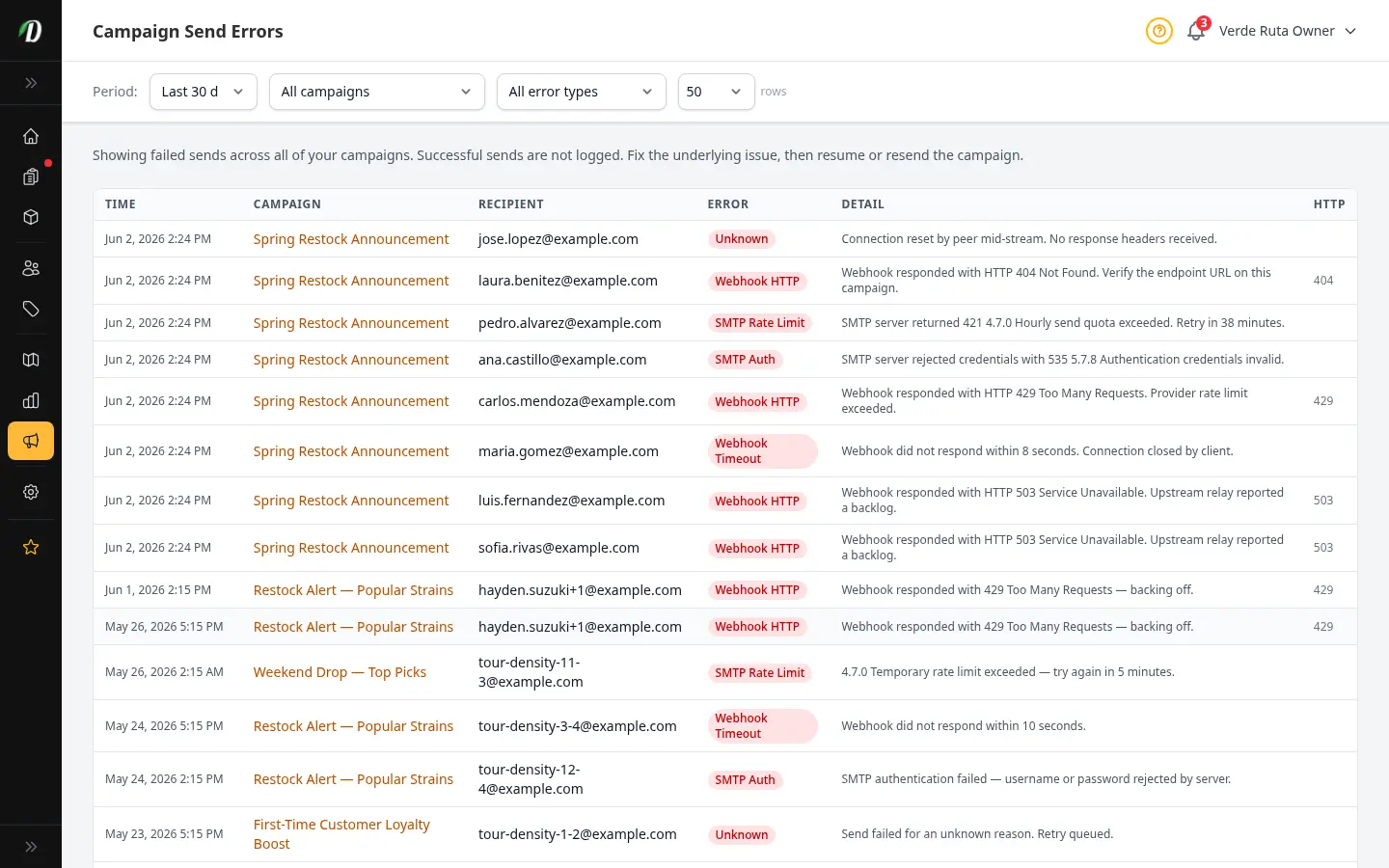Open Spring Restock Announcement link for jose.lopez
Viewport: 1389px width, 868px height.
click(351, 239)
